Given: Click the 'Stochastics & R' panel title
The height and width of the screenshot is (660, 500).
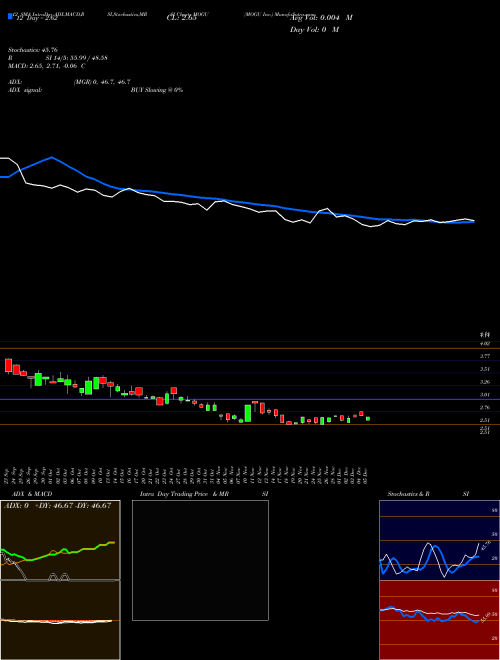Looking at the screenshot, I should click(409, 494).
